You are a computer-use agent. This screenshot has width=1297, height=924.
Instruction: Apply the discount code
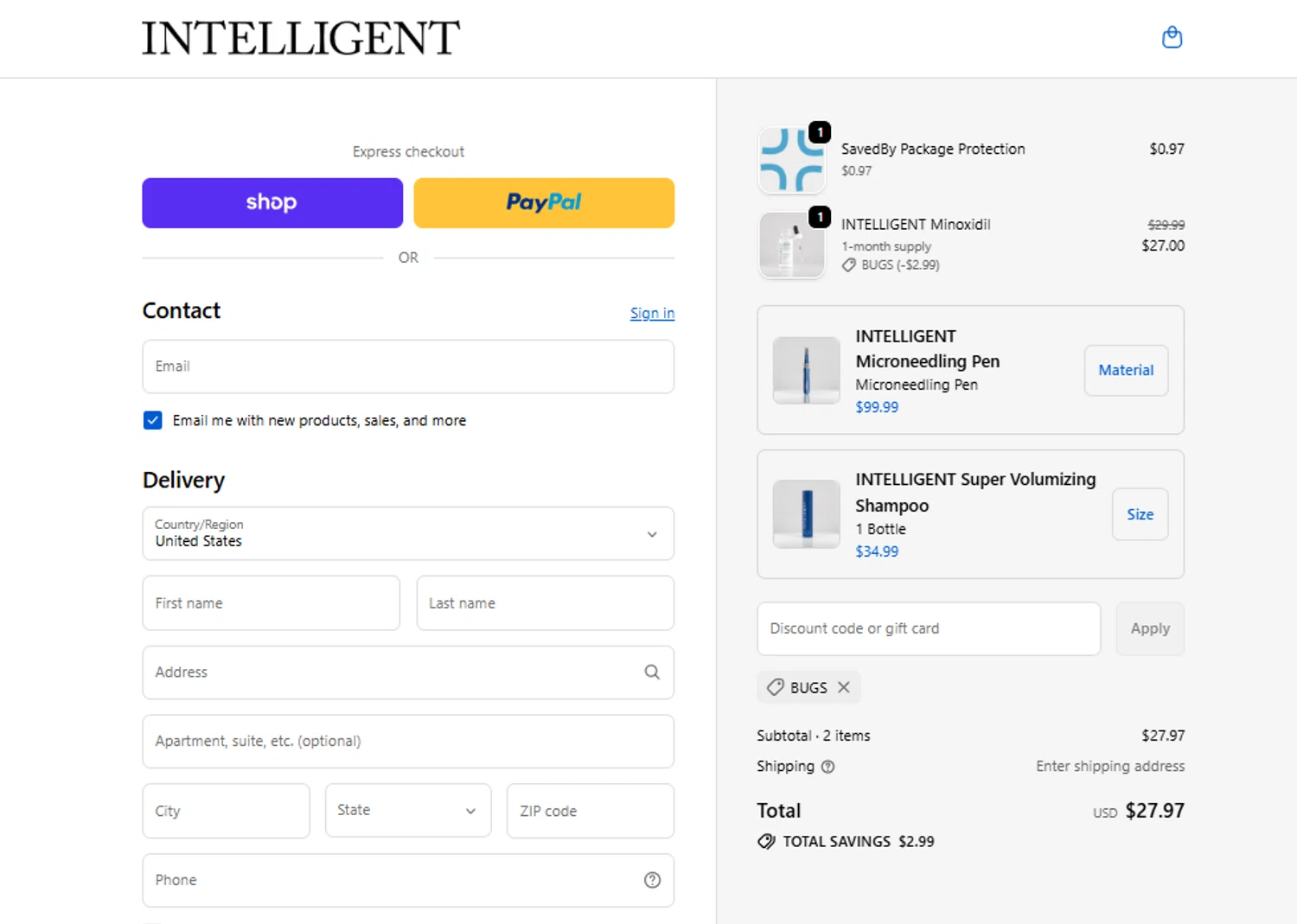[x=1150, y=628]
